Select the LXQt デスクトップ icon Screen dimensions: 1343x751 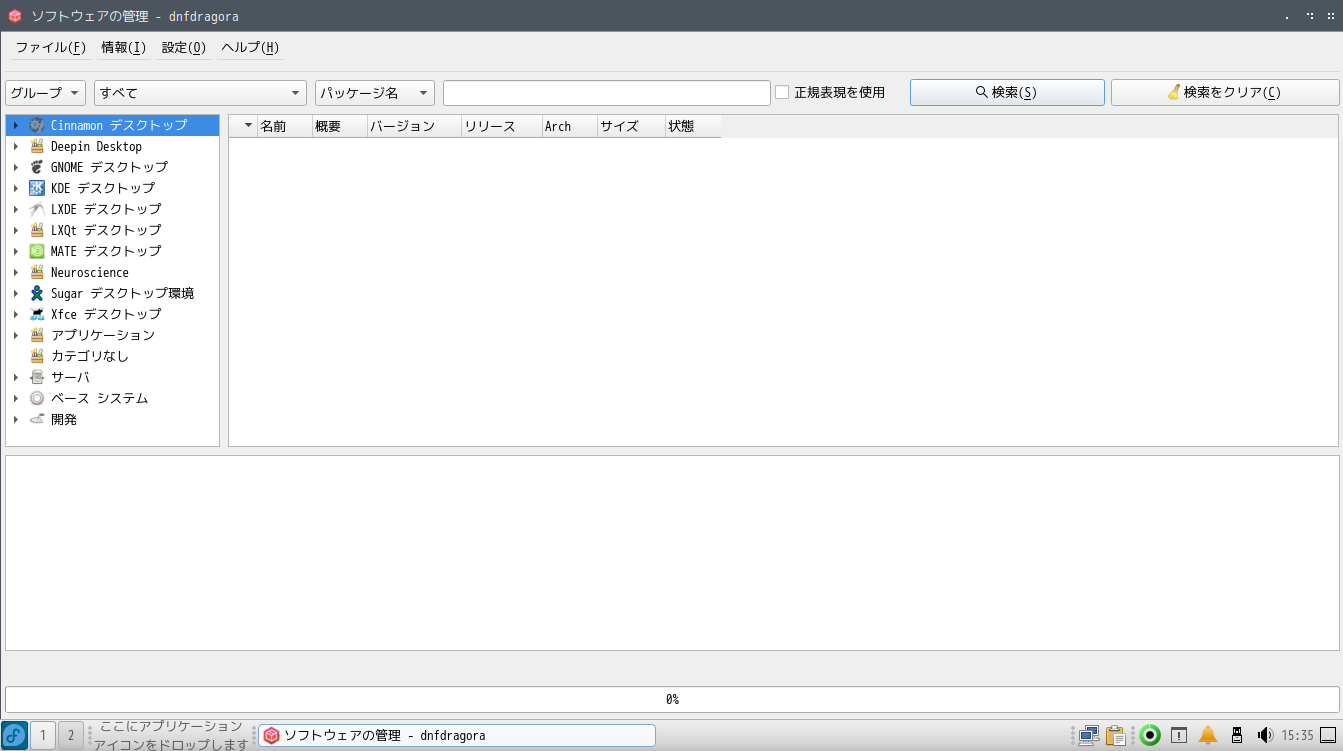coord(37,230)
